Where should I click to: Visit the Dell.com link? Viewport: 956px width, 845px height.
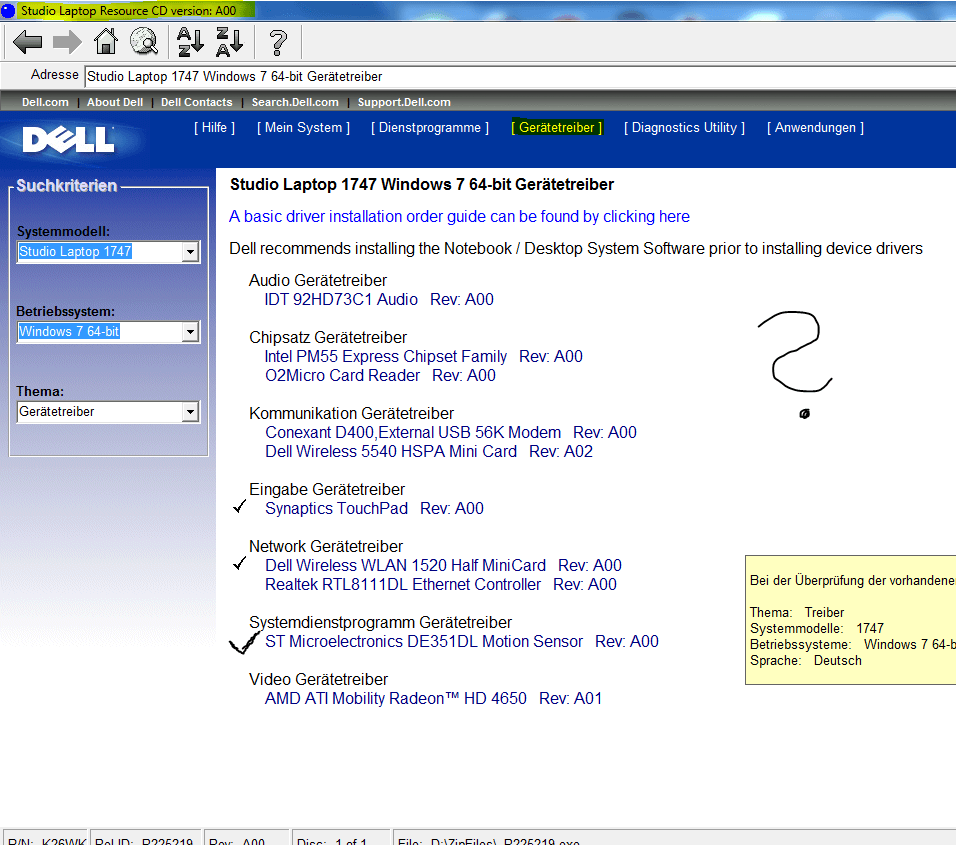(x=45, y=102)
